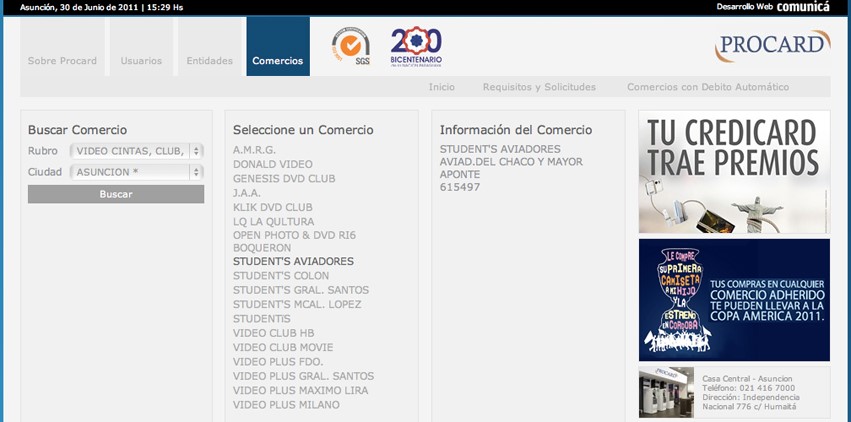Click the 200 Bicentenario logo
The width and height of the screenshot is (851, 422).
coord(416,47)
